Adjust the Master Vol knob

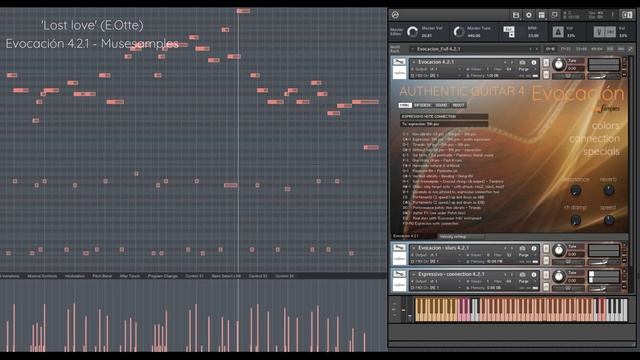click(x=412, y=32)
